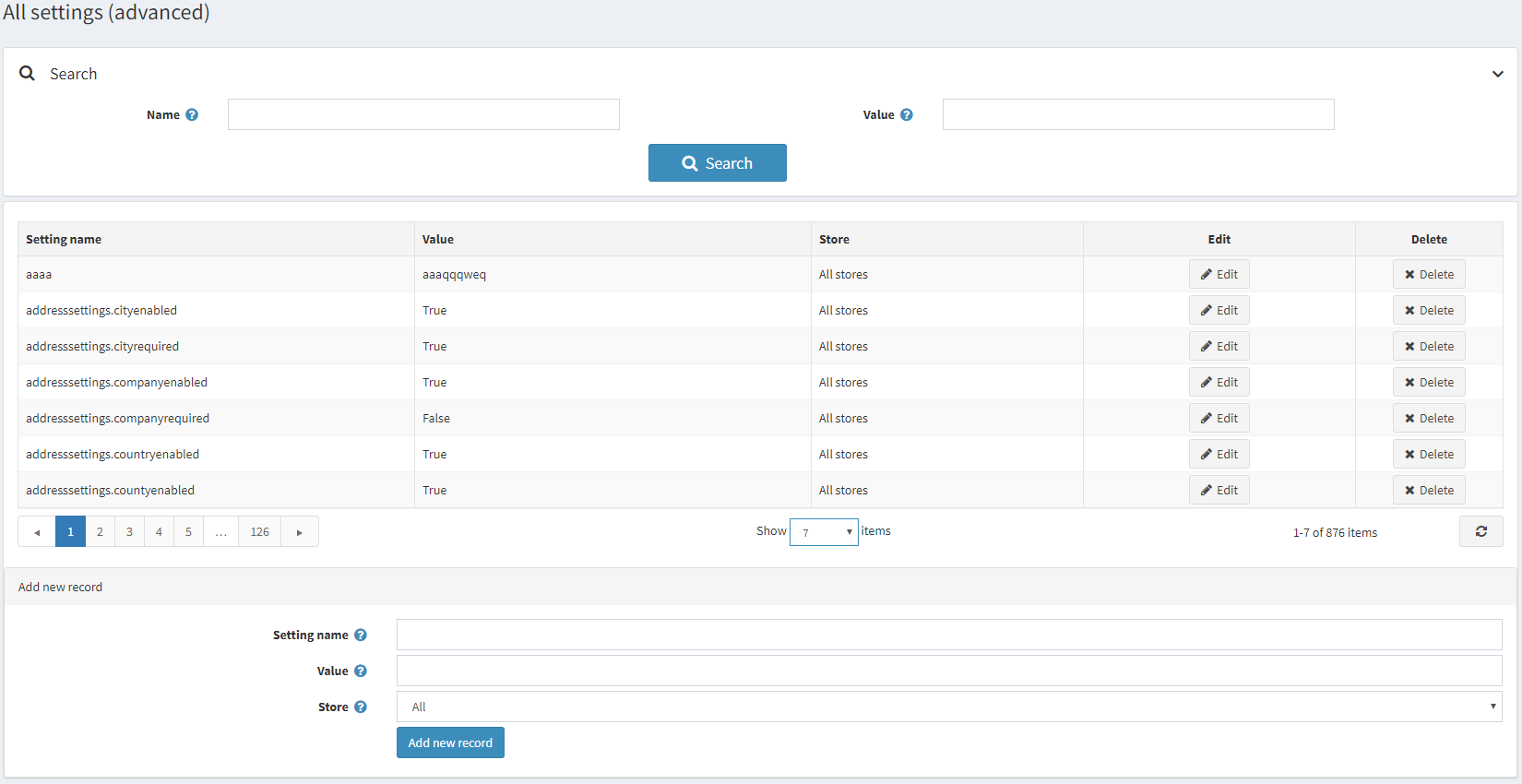Image resolution: width=1522 pixels, height=784 pixels.
Task: Open the Store dropdown for new record
Action: click(948, 707)
